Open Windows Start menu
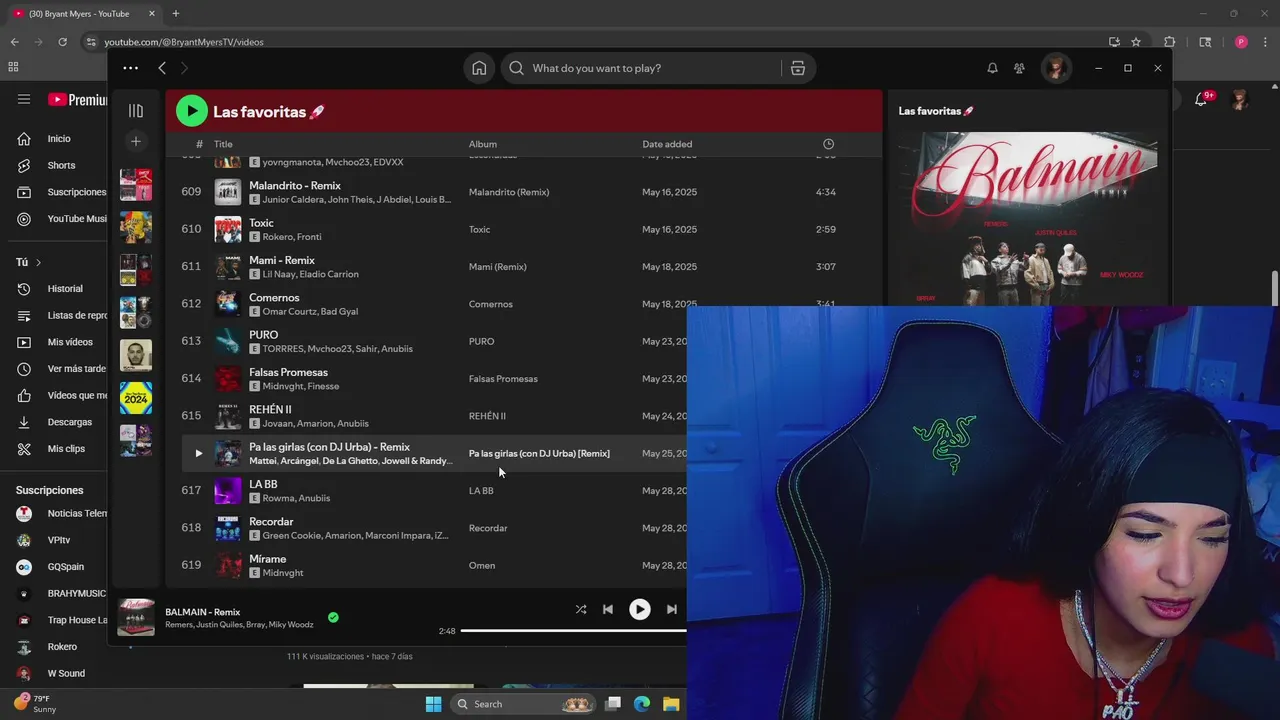Viewport: 1280px width, 720px height. tap(433, 704)
